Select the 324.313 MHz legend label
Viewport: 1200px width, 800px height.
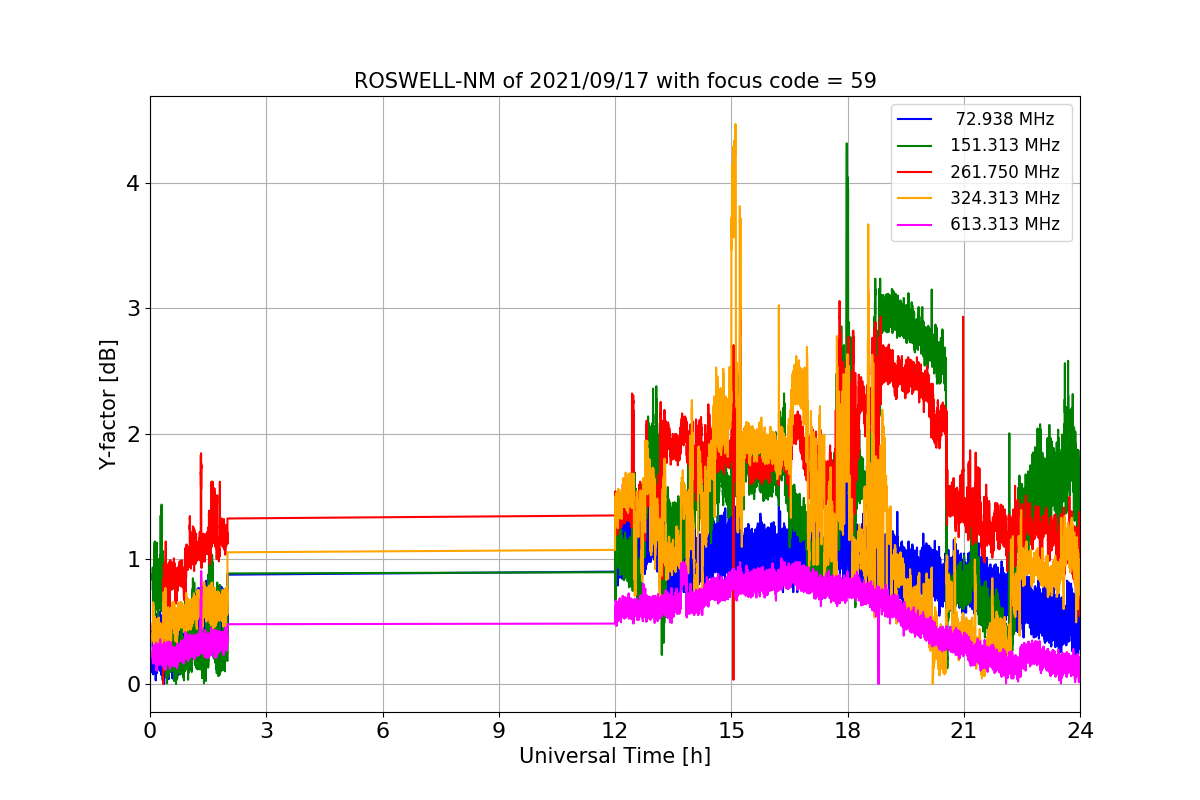pos(1005,198)
